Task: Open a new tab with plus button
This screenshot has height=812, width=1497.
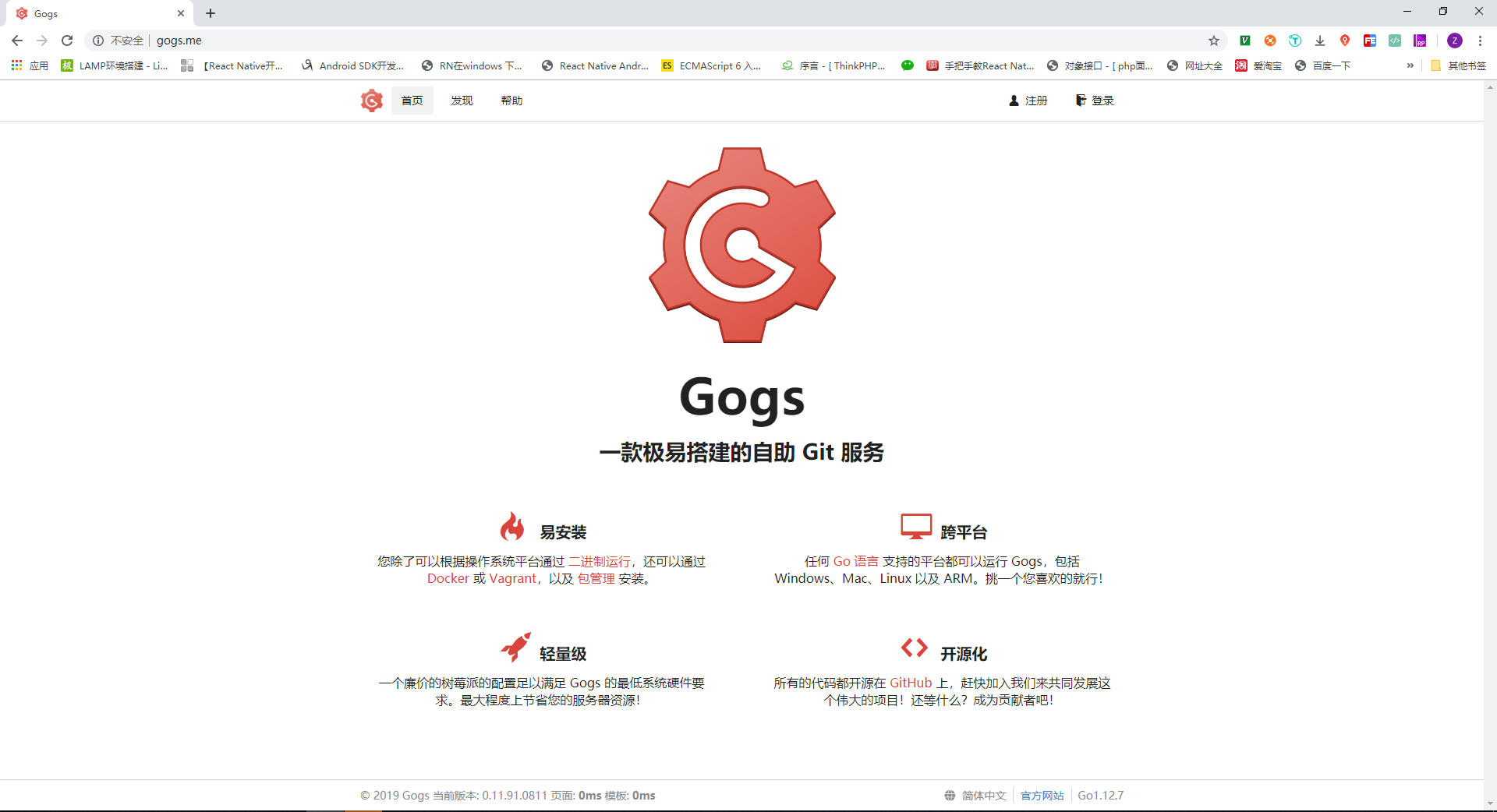Action: pyautogui.click(x=211, y=13)
